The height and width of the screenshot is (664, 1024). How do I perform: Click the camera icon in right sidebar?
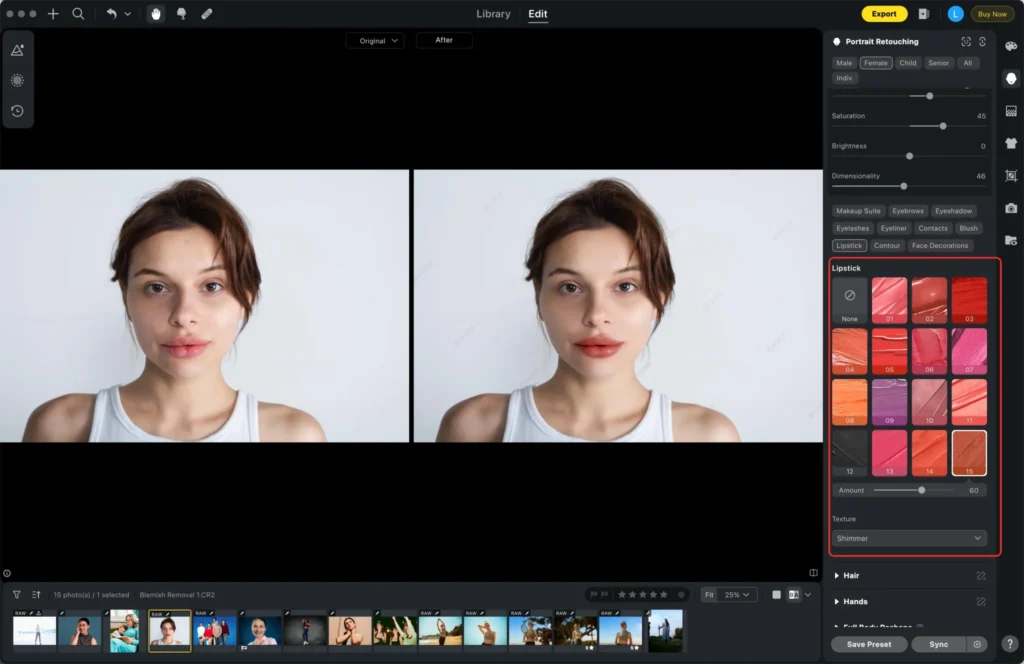pos(1011,208)
